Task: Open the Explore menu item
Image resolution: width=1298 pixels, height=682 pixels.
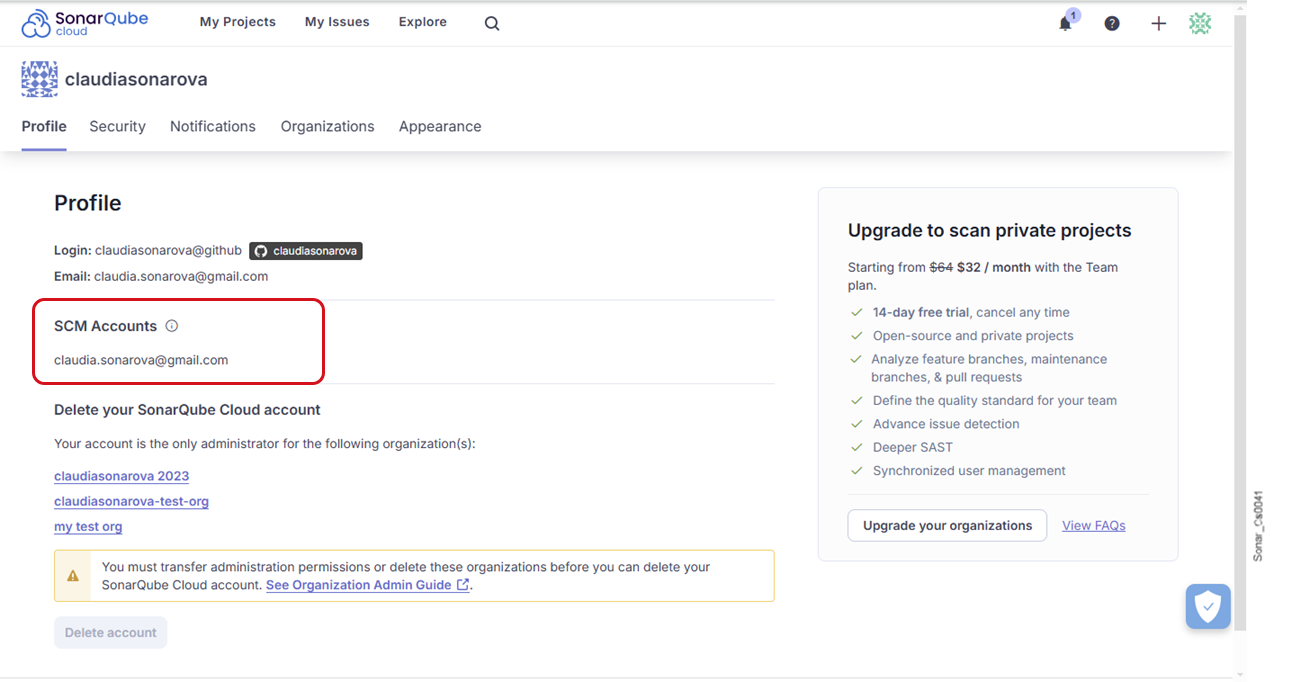Action: [422, 22]
